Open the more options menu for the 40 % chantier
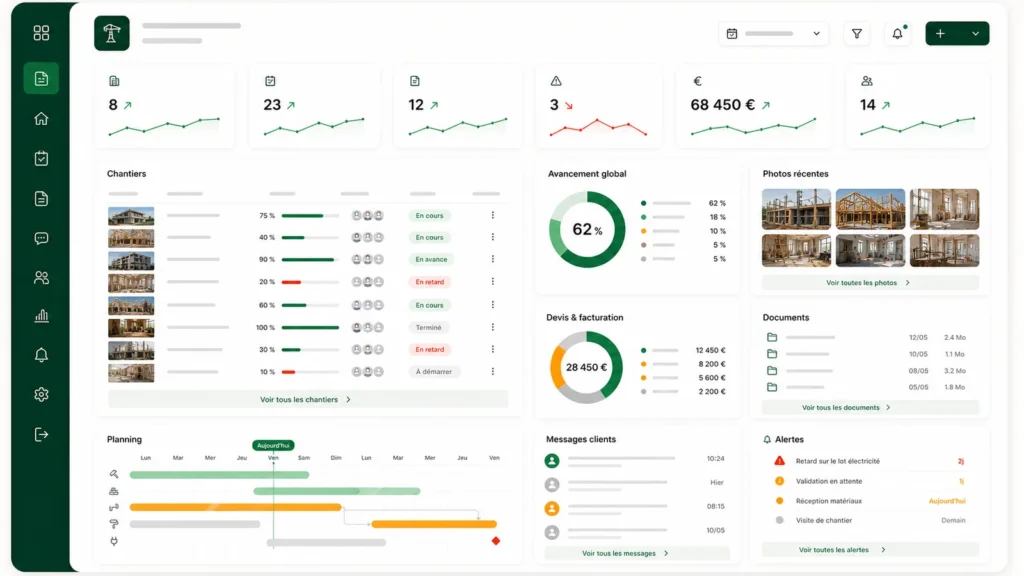The height and width of the screenshot is (576, 1024). pyautogui.click(x=492, y=237)
